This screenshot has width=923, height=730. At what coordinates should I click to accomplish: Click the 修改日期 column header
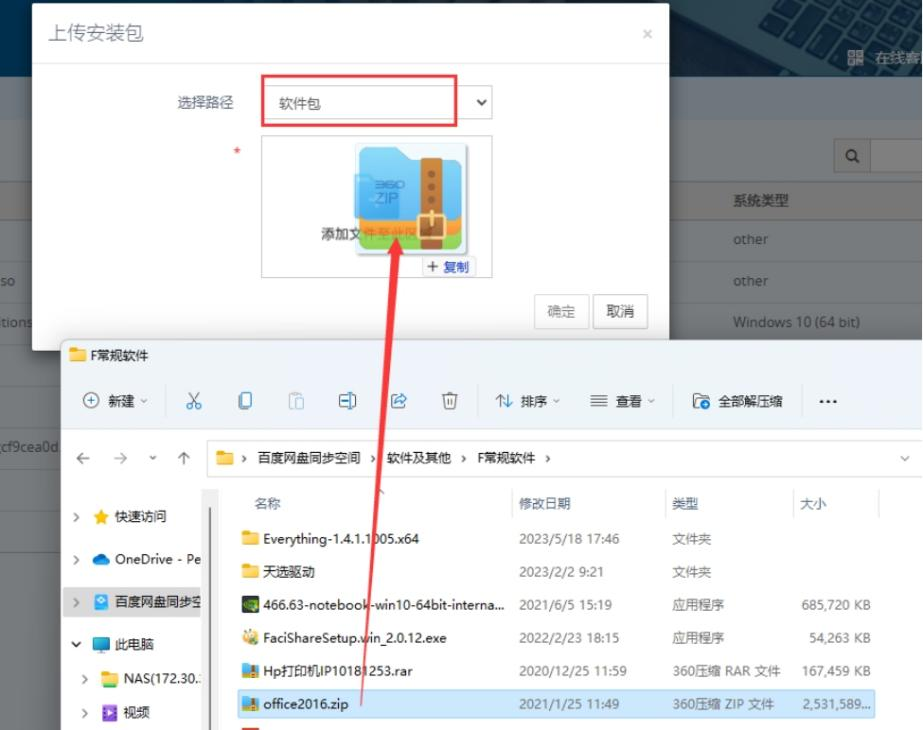(x=544, y=504)
